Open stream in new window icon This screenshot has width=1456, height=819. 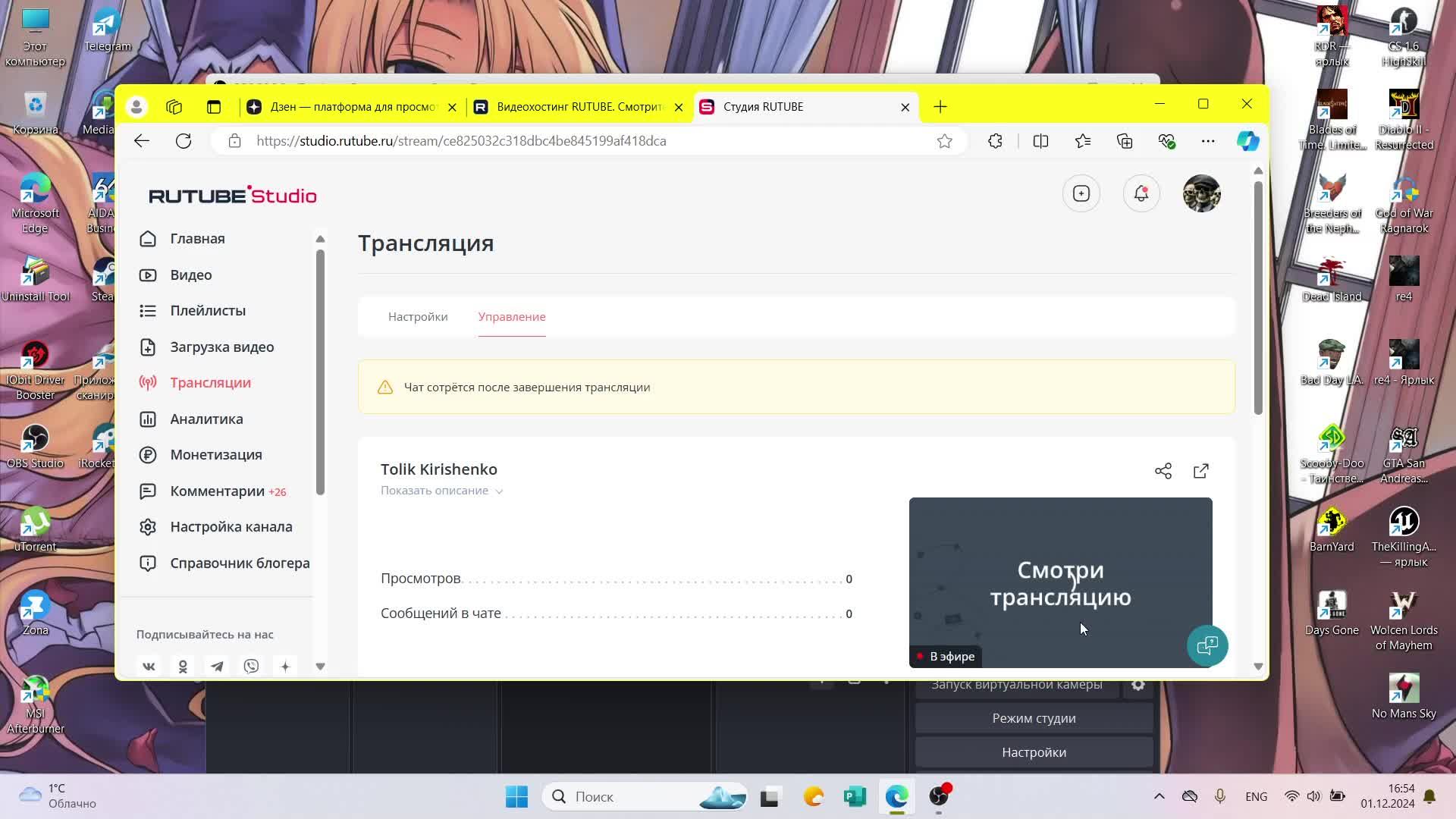click(1201, 471)
